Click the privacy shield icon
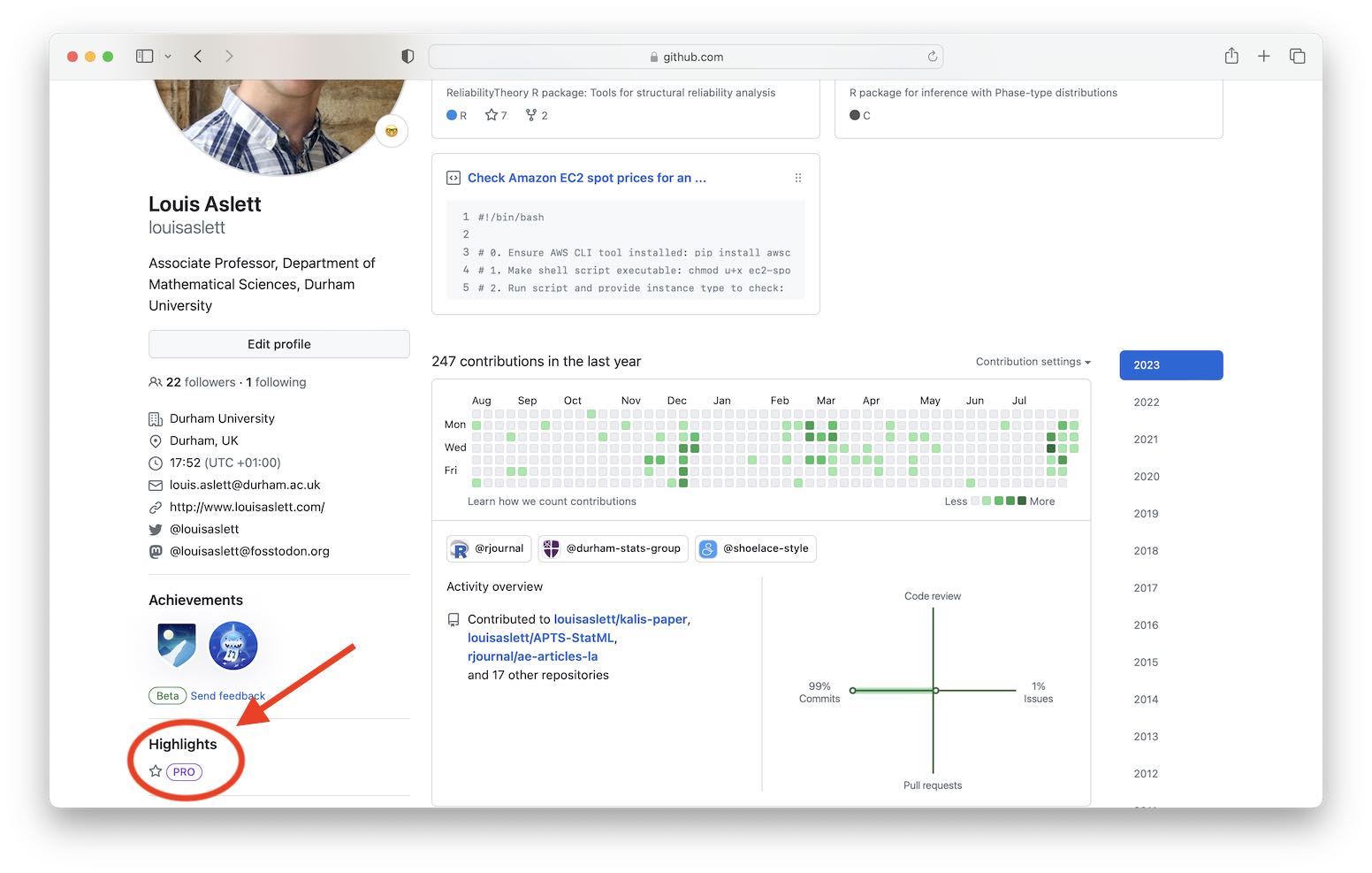 tap(408, 56)
